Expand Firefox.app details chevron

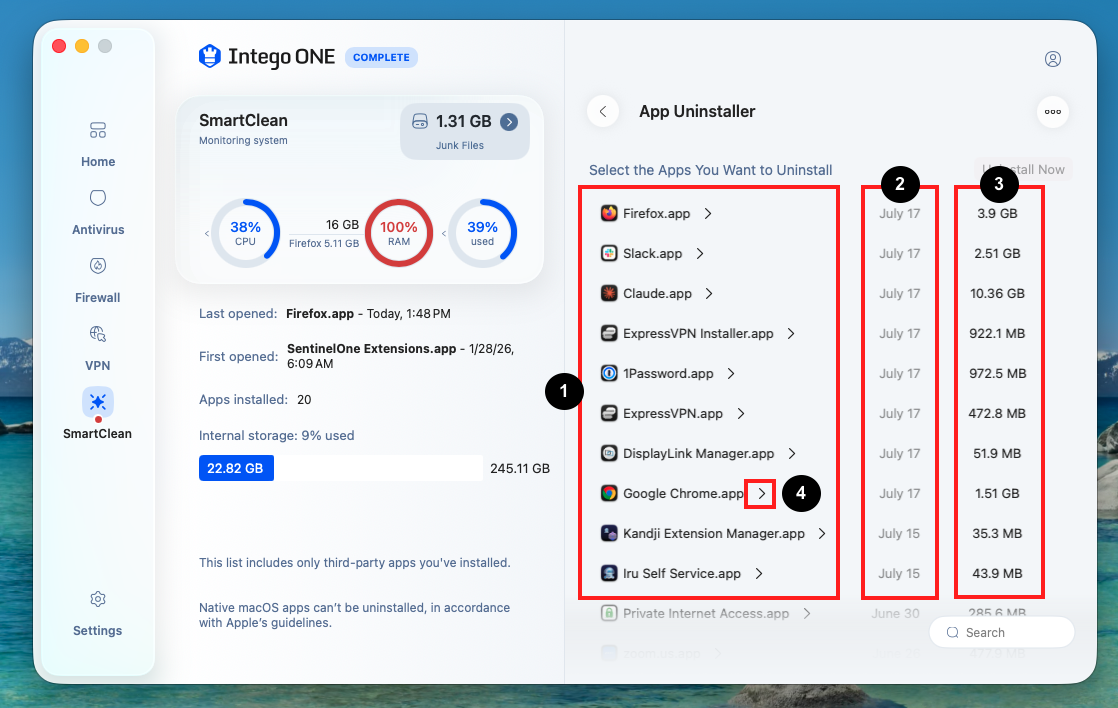[x=708, y=213]
